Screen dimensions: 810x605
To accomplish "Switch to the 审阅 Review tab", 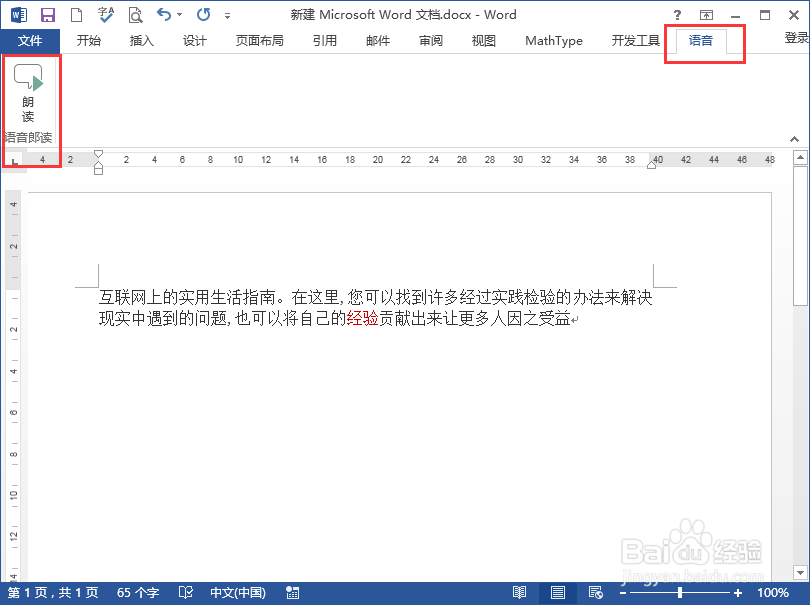I will coord(431,41).
